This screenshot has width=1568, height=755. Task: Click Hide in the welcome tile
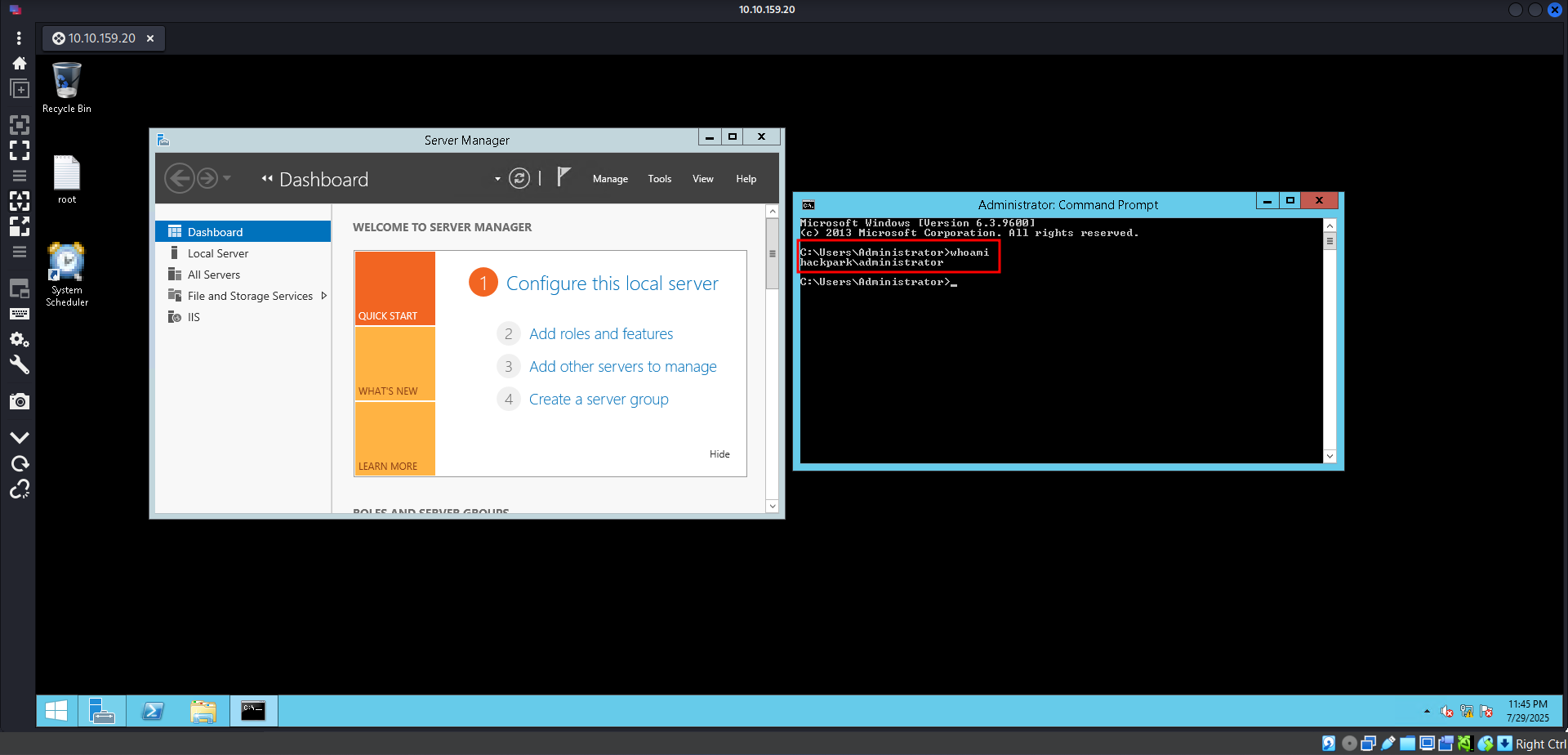(x=719, y=454)
